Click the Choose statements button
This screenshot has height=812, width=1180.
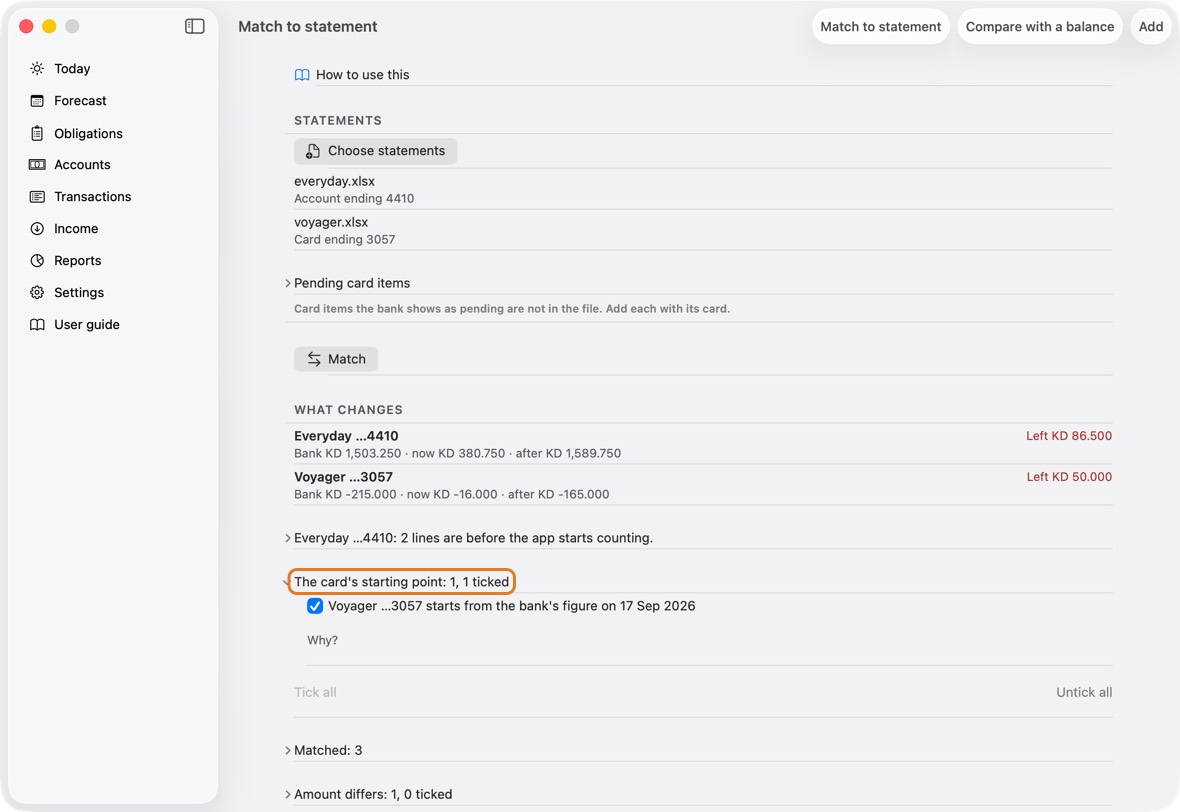(376, 151)
